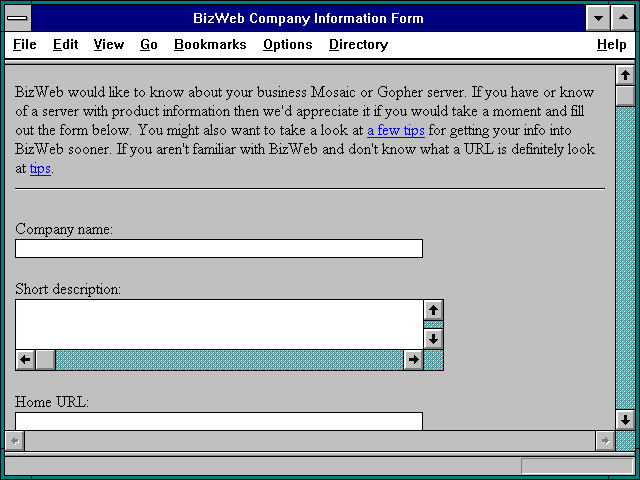Image resolution: width=640 pixels, height=480 pixels.
Task: Click the 'Home URL:' label
Action: (x=52, y=402)
